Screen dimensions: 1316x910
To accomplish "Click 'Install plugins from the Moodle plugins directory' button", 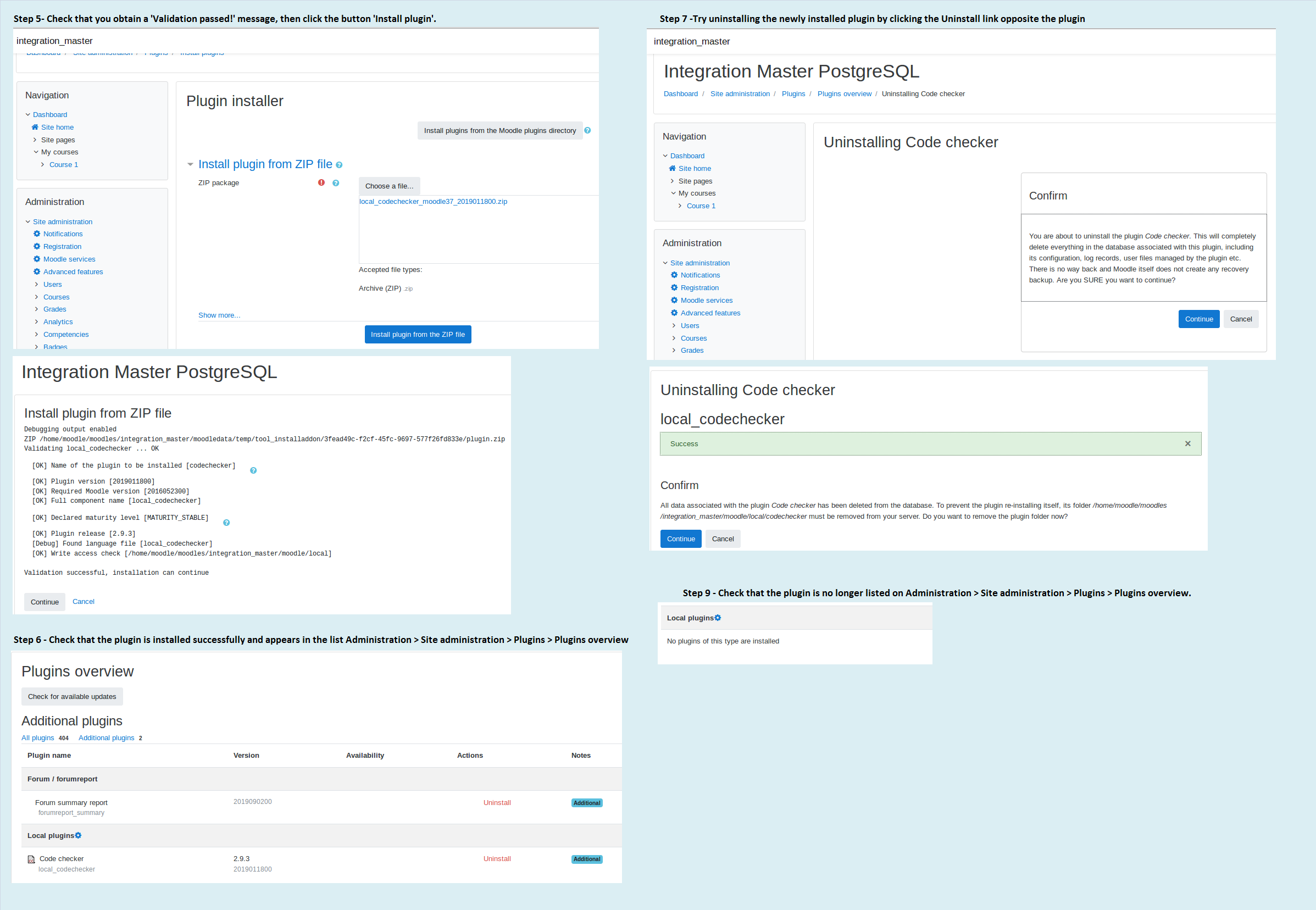I will pos(500,131).
